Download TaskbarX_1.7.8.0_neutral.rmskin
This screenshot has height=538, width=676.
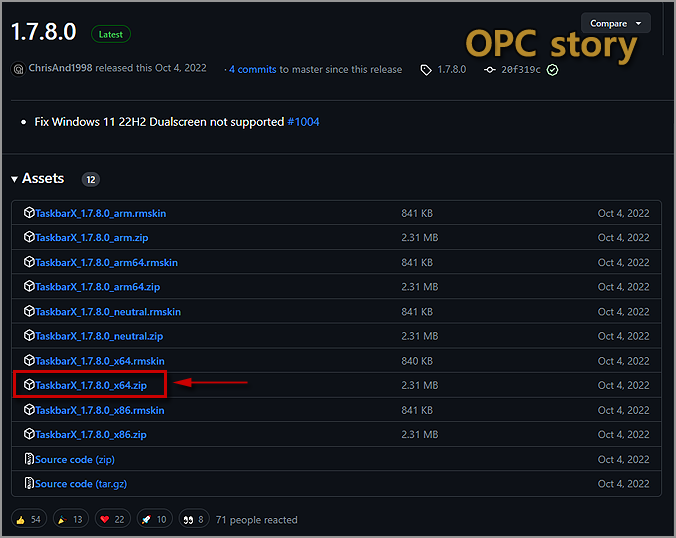click(108, 312)
